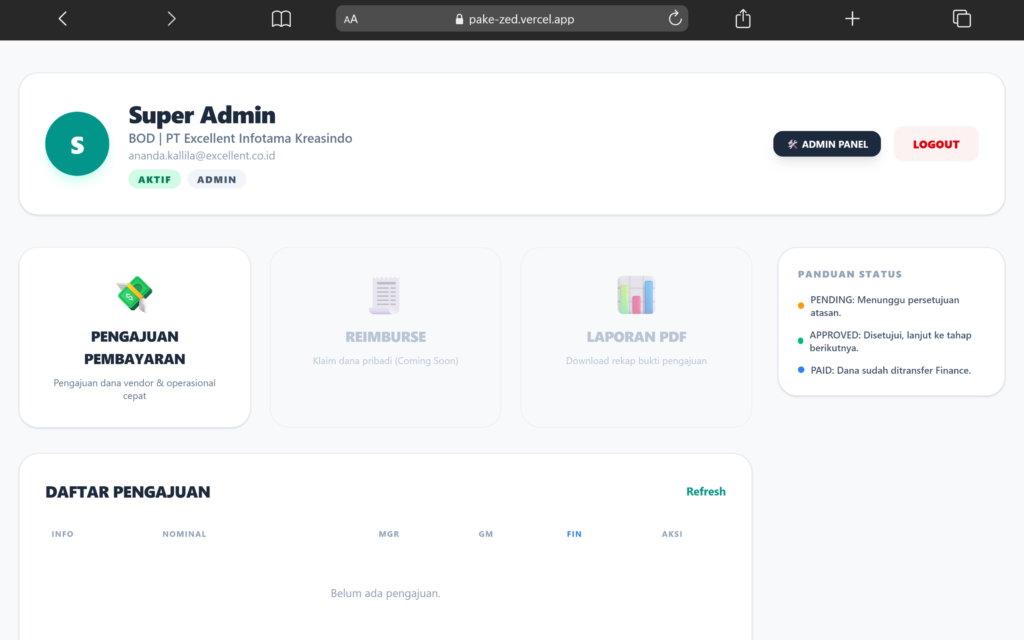Click the green S profile avatar

click(77, 144)
